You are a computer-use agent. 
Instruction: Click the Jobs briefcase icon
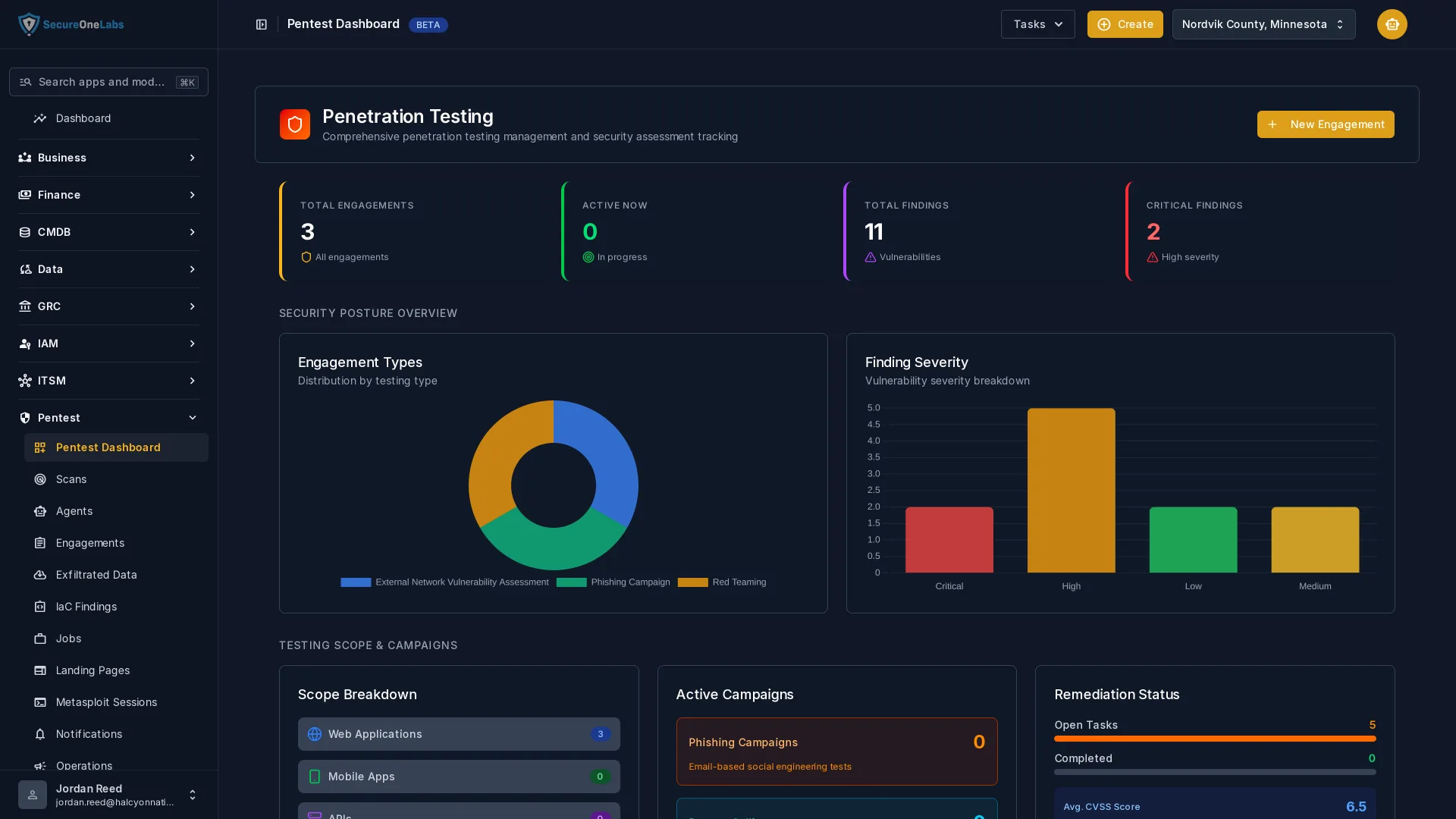[40, 639]
